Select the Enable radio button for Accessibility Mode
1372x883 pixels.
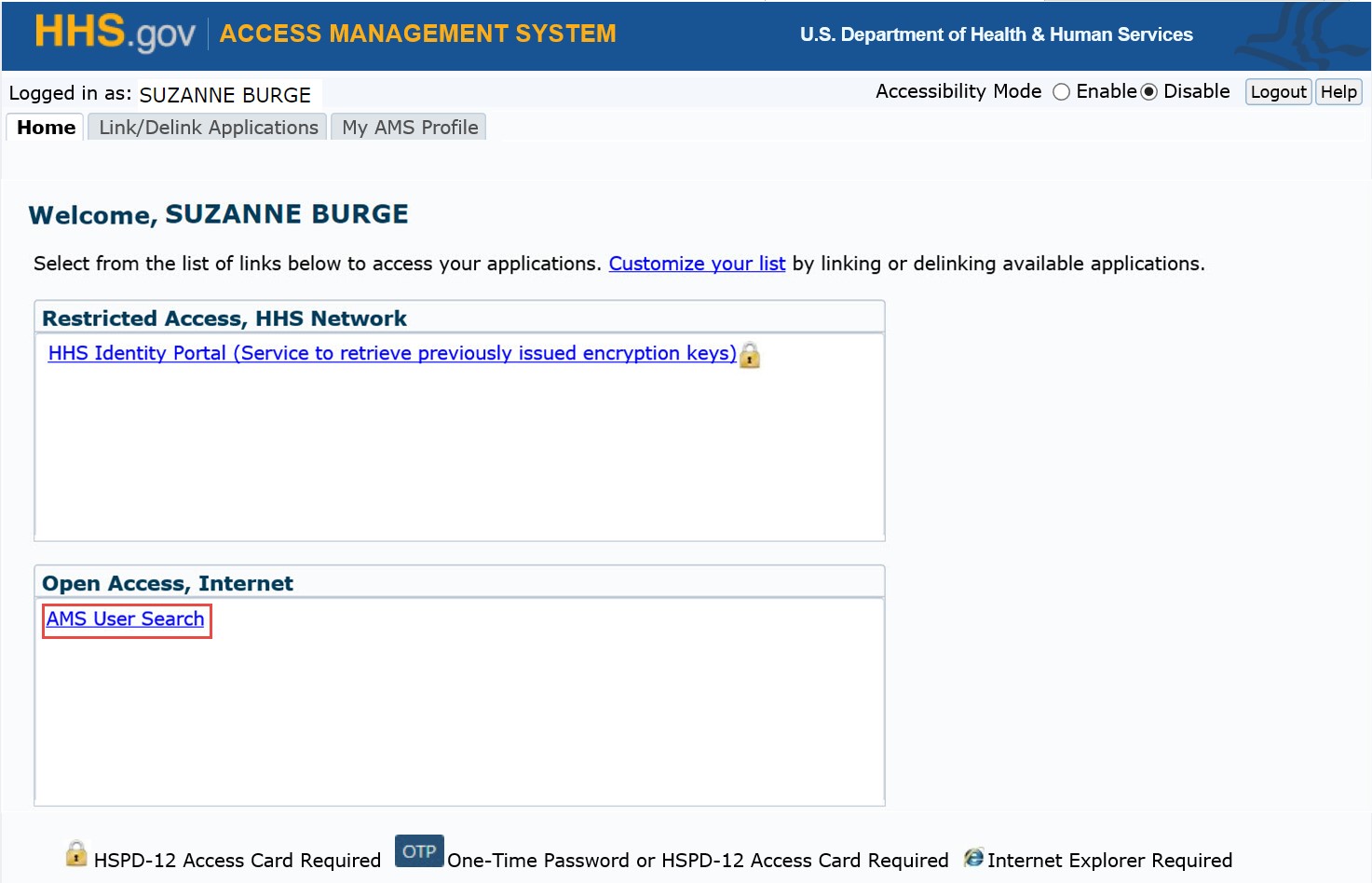pos(1061,91)
